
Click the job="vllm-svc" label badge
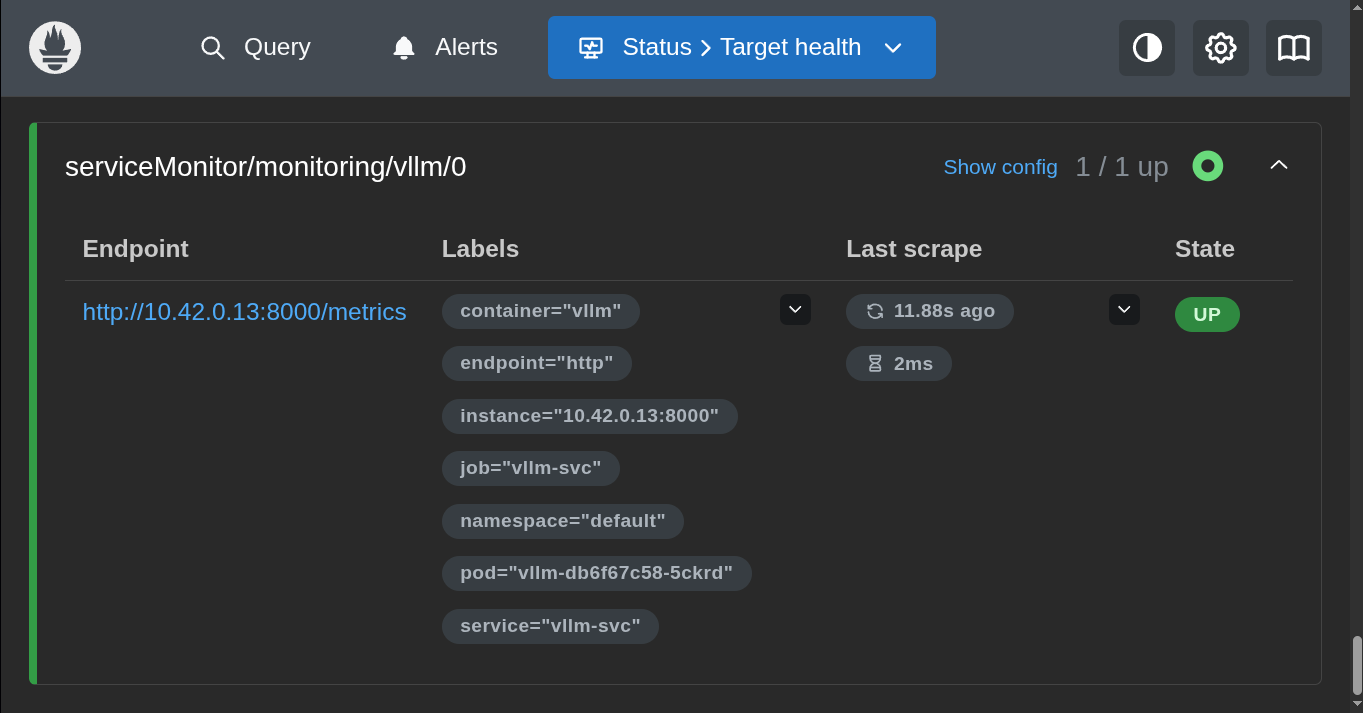pos(531,468)
